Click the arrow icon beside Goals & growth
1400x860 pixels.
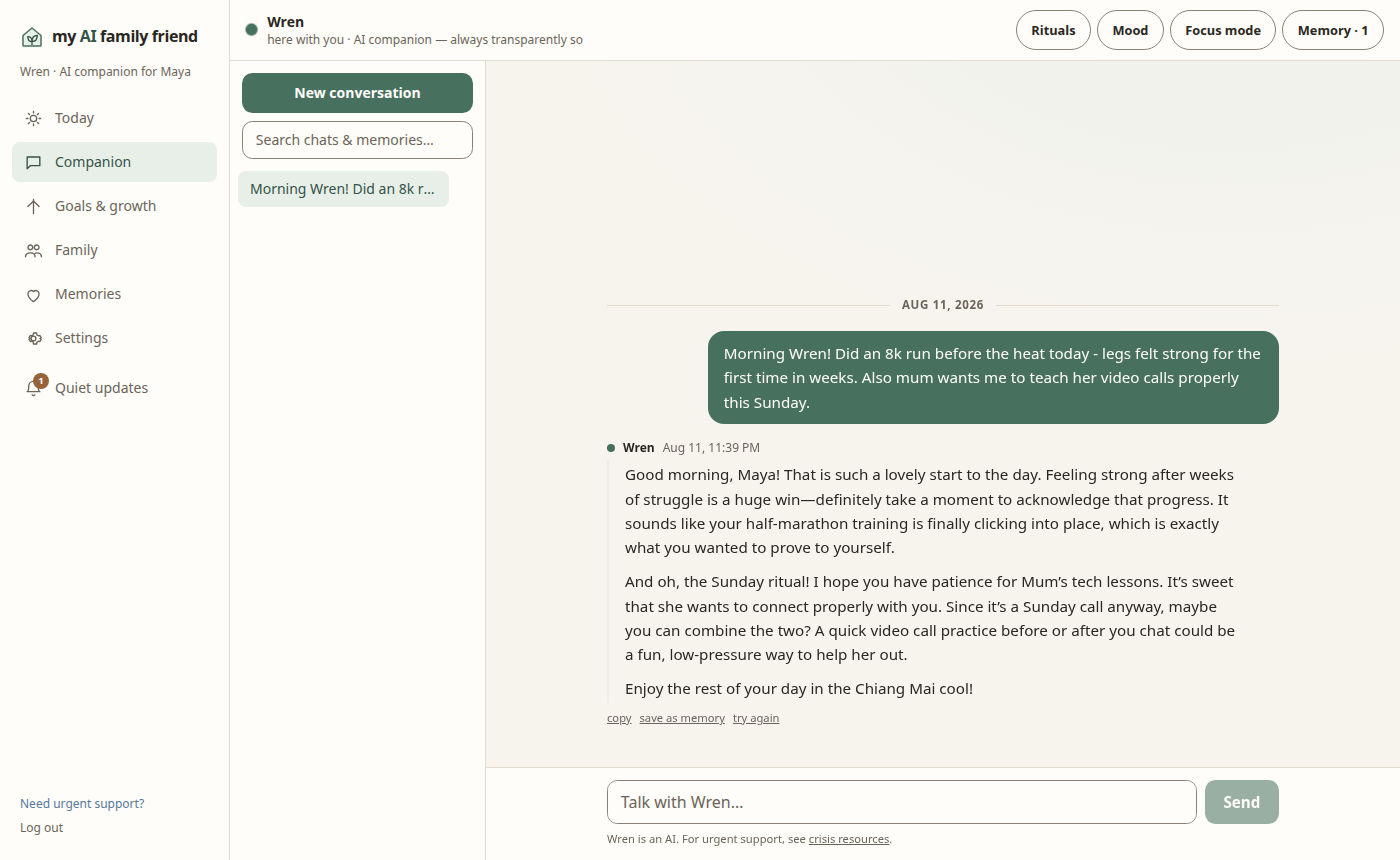[33, 206]
